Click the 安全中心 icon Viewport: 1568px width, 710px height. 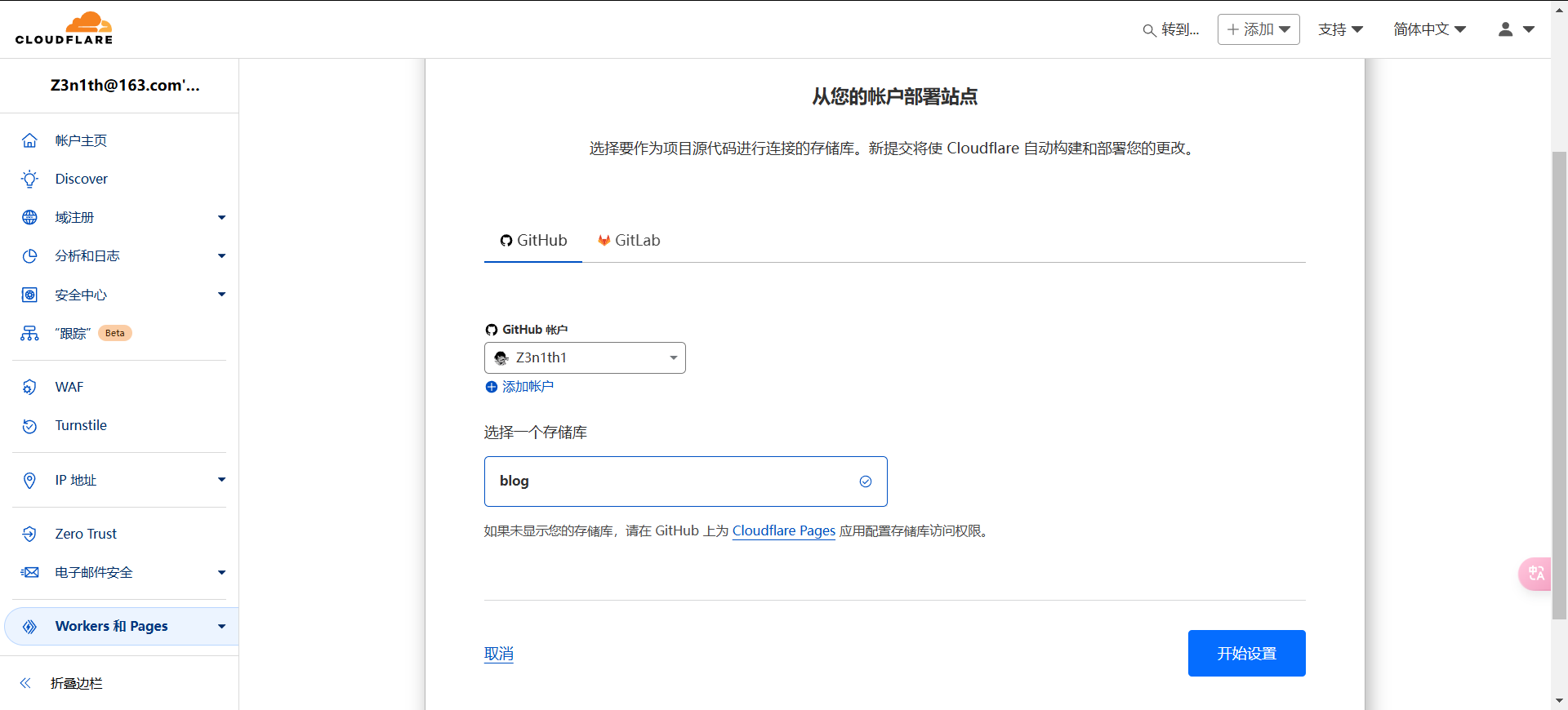[29, 295]
